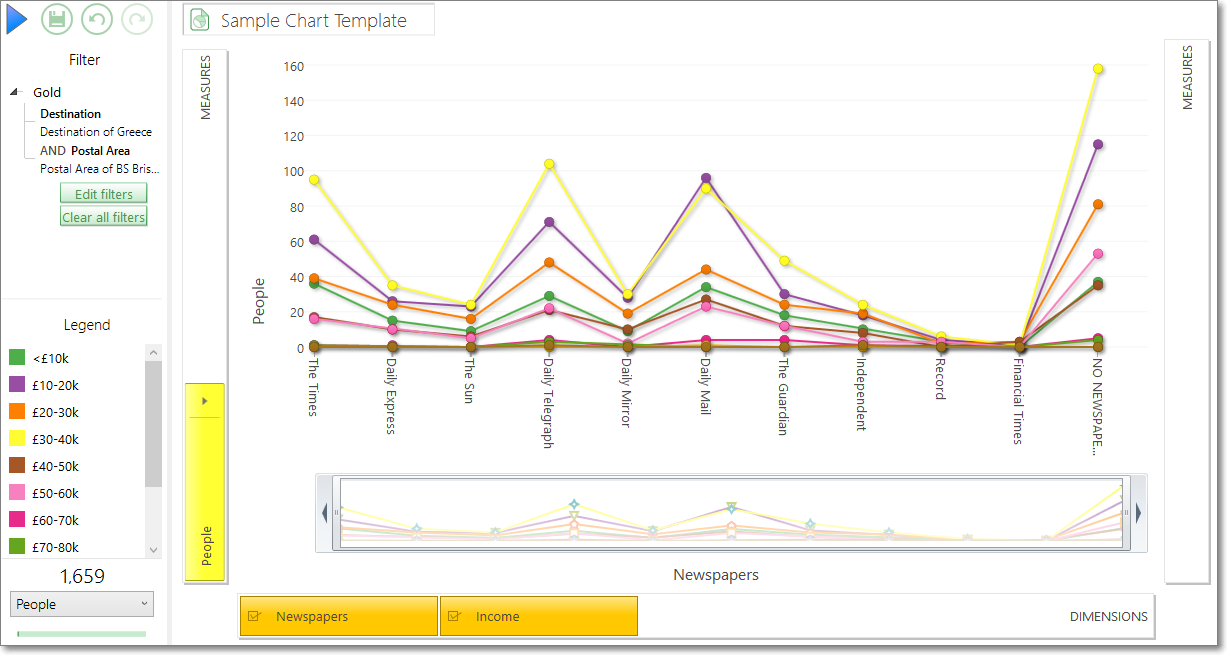Click the blue Build play icon
Viewport: 1227px width, 655px height.
pyautogui.click(x=17, y=19)
